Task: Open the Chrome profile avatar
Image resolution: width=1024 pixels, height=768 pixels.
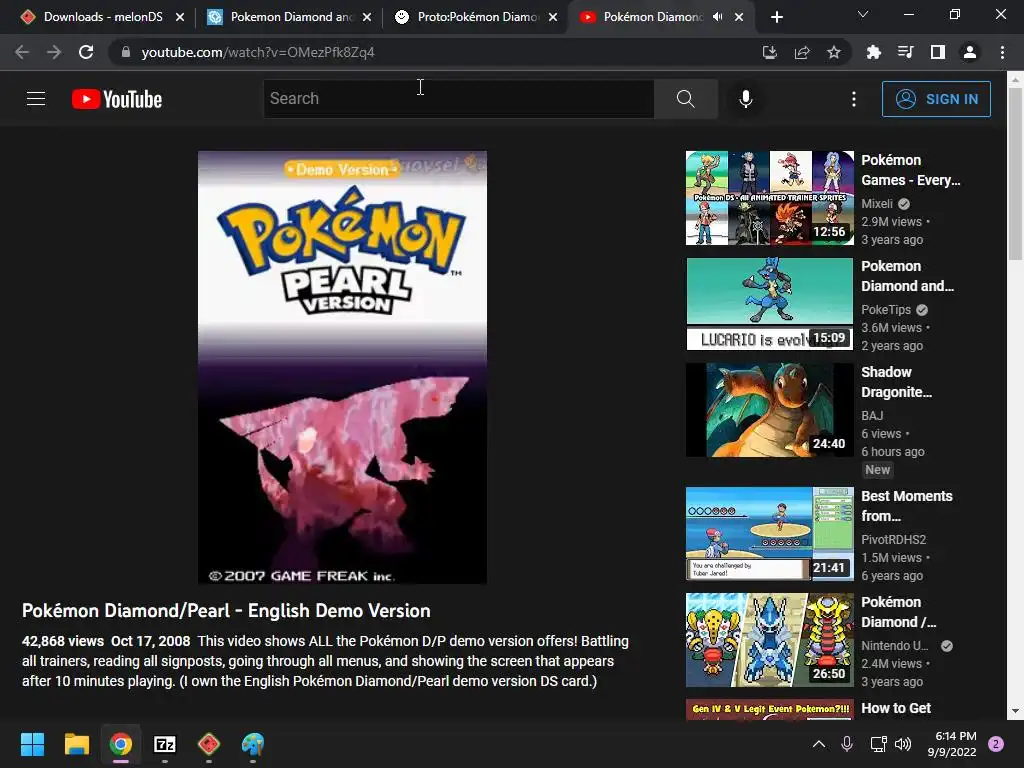Action: [970, 52]
